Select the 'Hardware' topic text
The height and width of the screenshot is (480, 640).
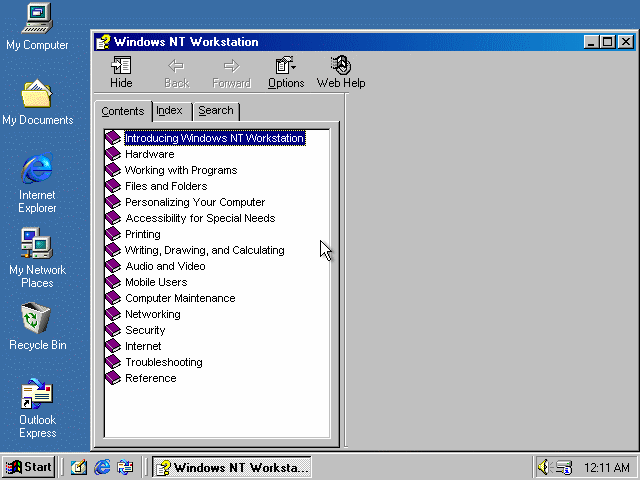point(150,154)
